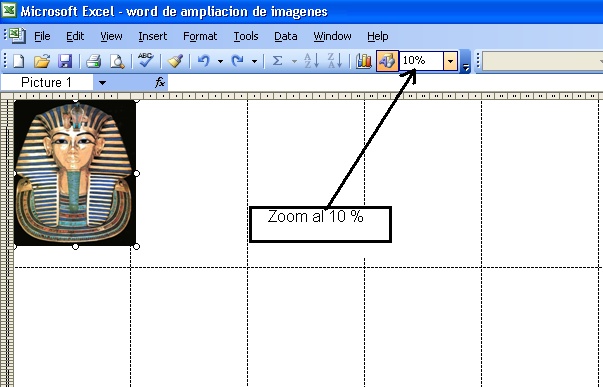Click inside the formula bar
The width and height of the screenshot is (603, 387).
click(x=385, y=82)
